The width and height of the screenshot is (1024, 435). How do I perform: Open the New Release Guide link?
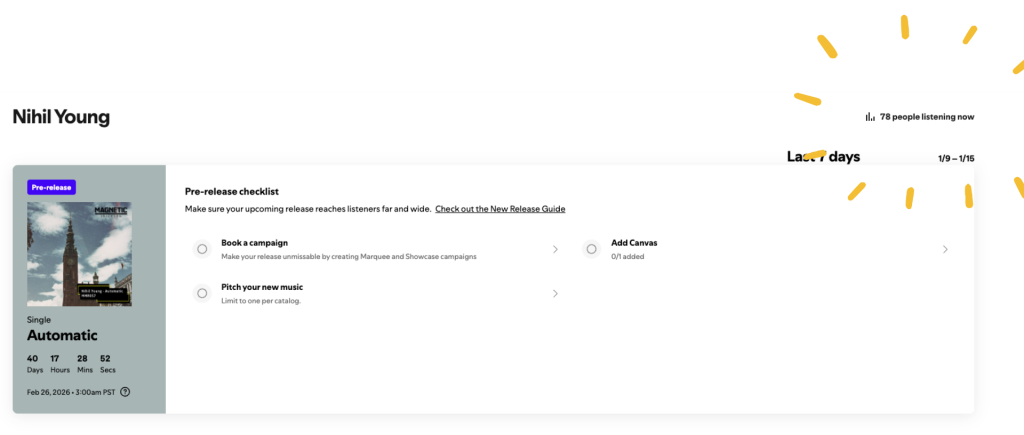500,209
